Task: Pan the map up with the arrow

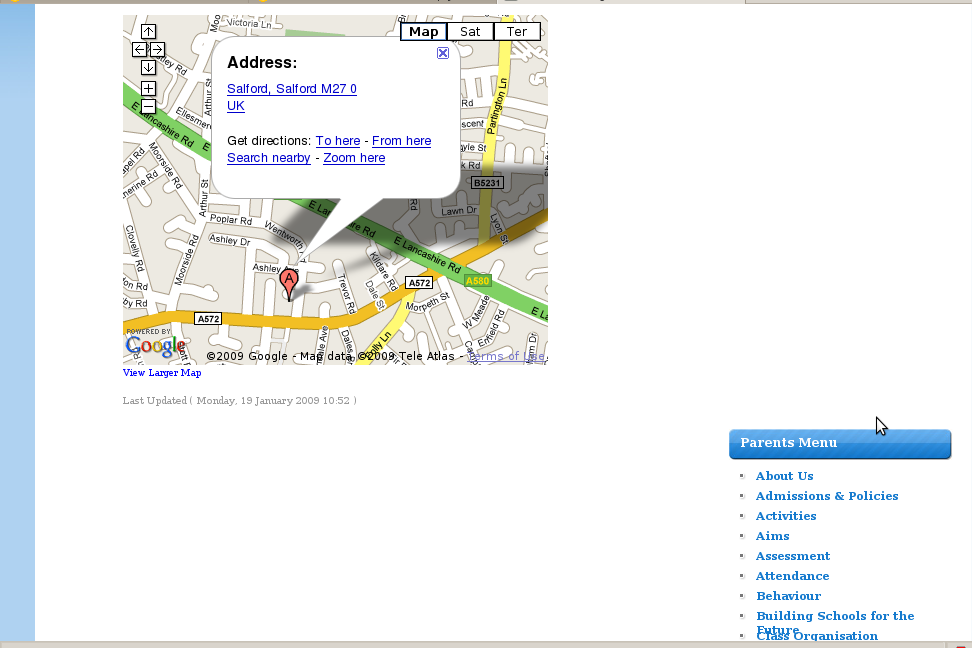Action: click(x=148, y=32)
